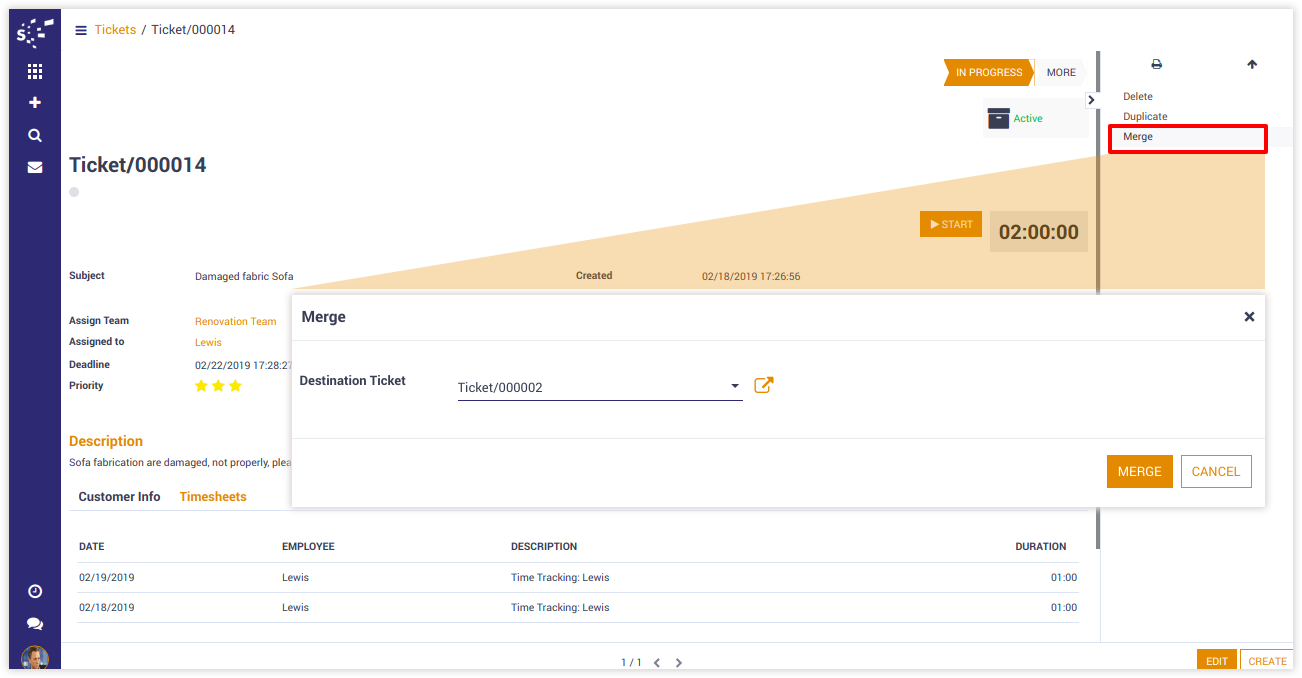Open the apps grid menu icon
This screenshot has width=1302, height=678.
(35, 72)
